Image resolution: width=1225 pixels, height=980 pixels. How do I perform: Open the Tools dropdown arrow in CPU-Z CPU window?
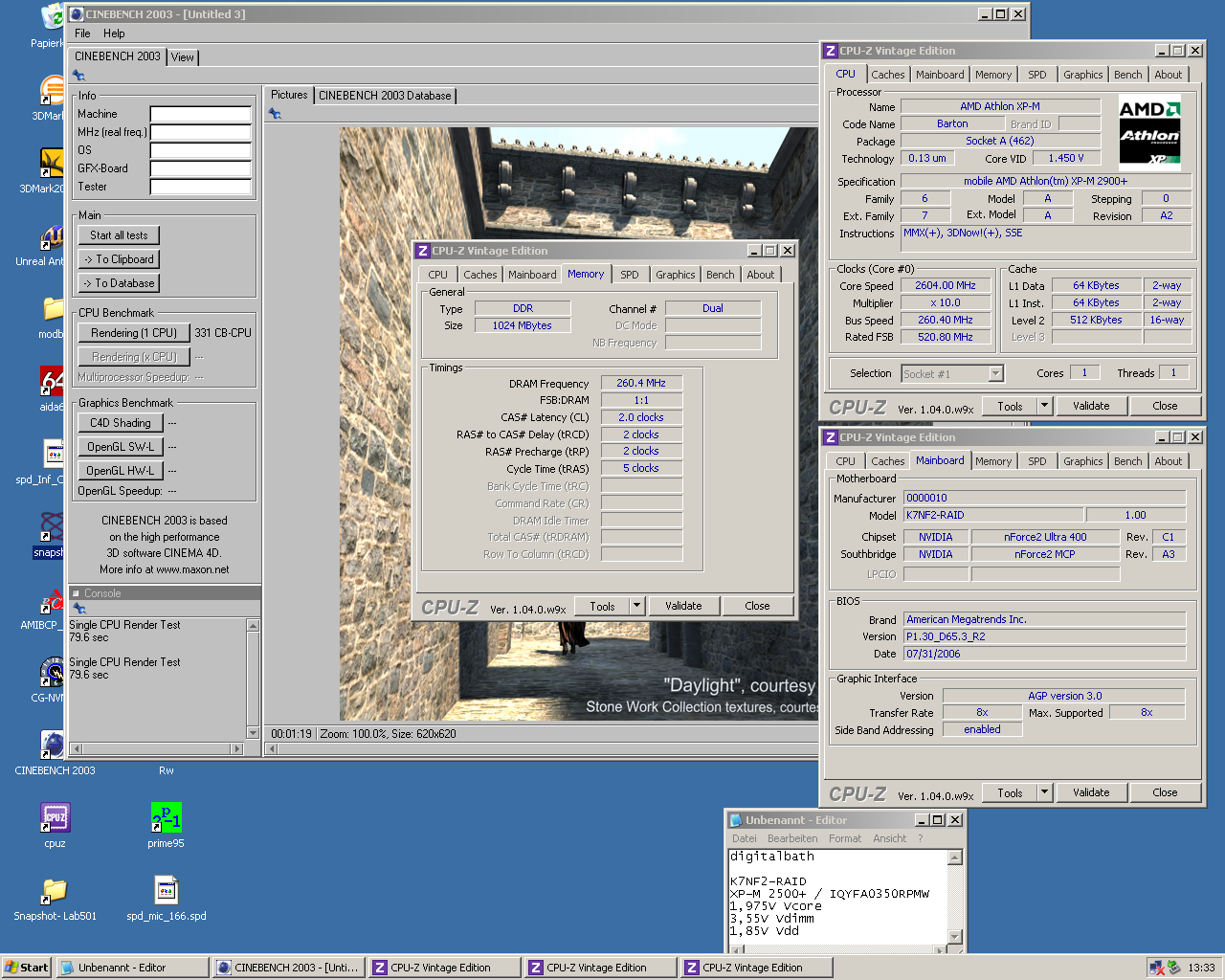point(1044,406)
